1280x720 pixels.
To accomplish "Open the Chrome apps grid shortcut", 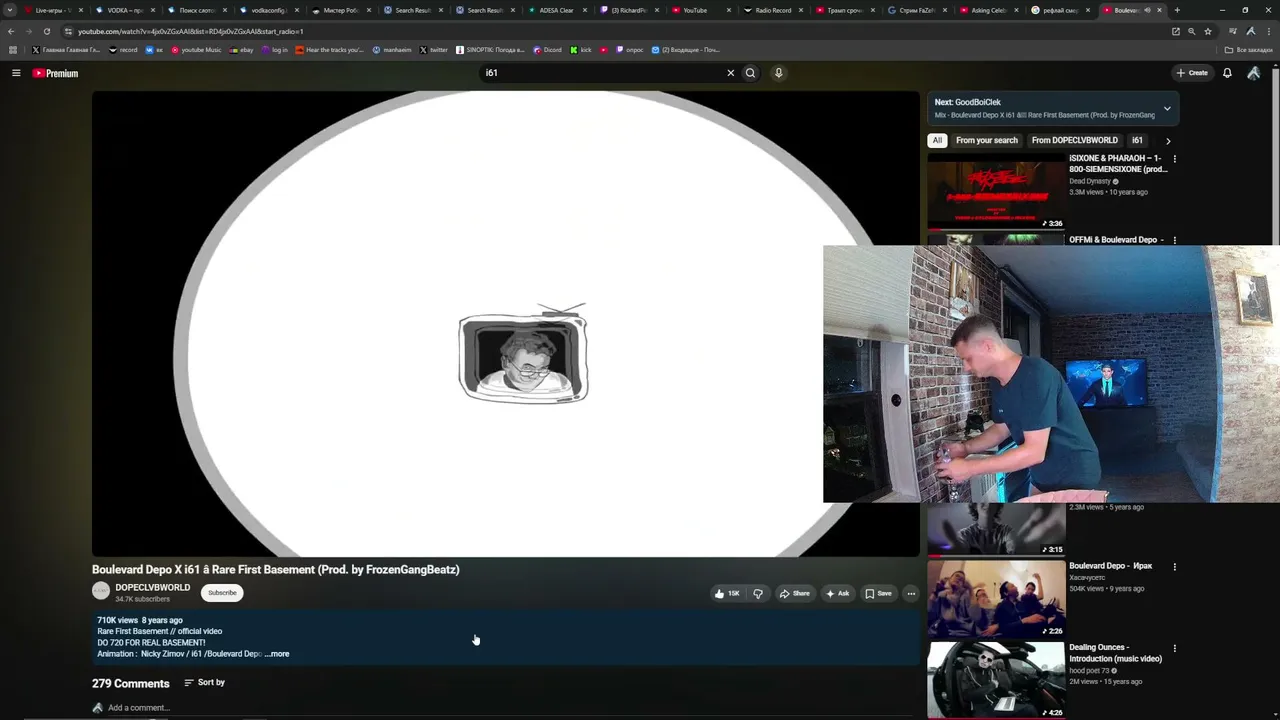I will [12, 50].
